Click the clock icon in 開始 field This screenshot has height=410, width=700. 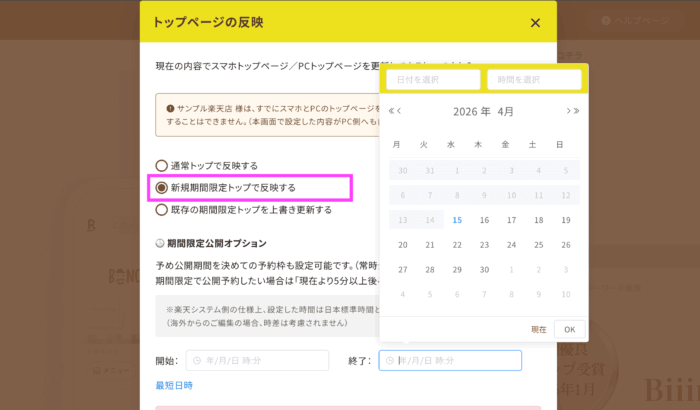(196, 361)
